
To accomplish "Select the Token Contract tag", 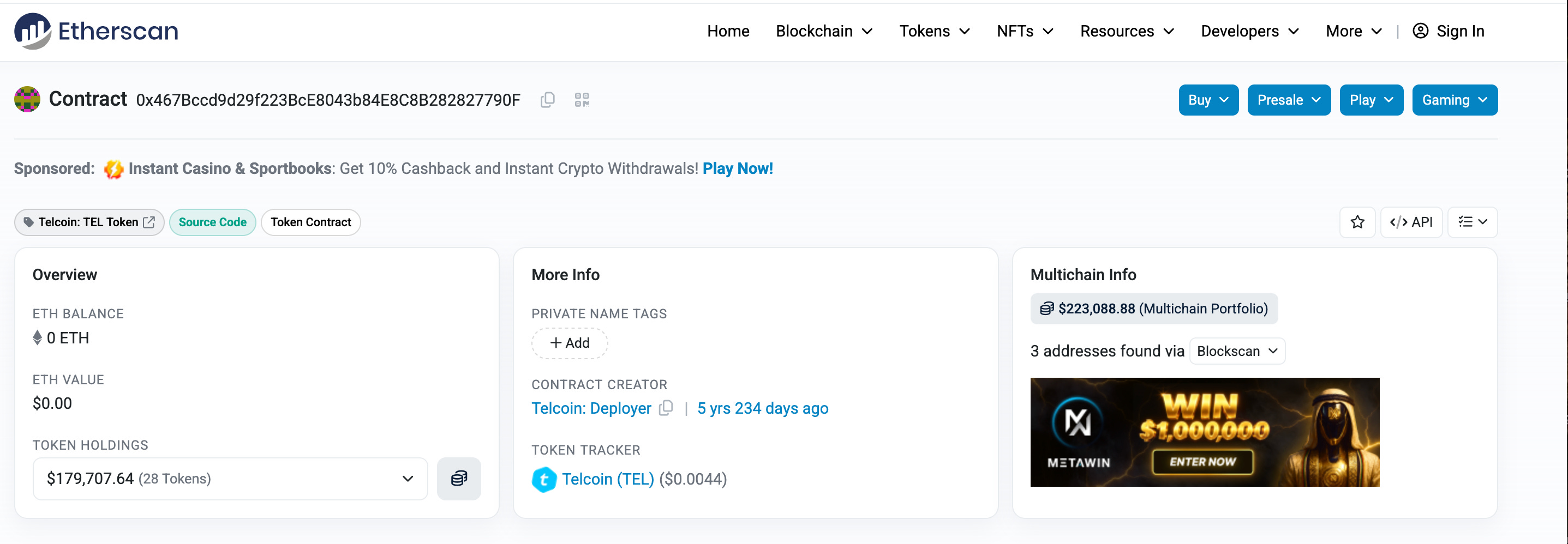I will coord(310,222).
